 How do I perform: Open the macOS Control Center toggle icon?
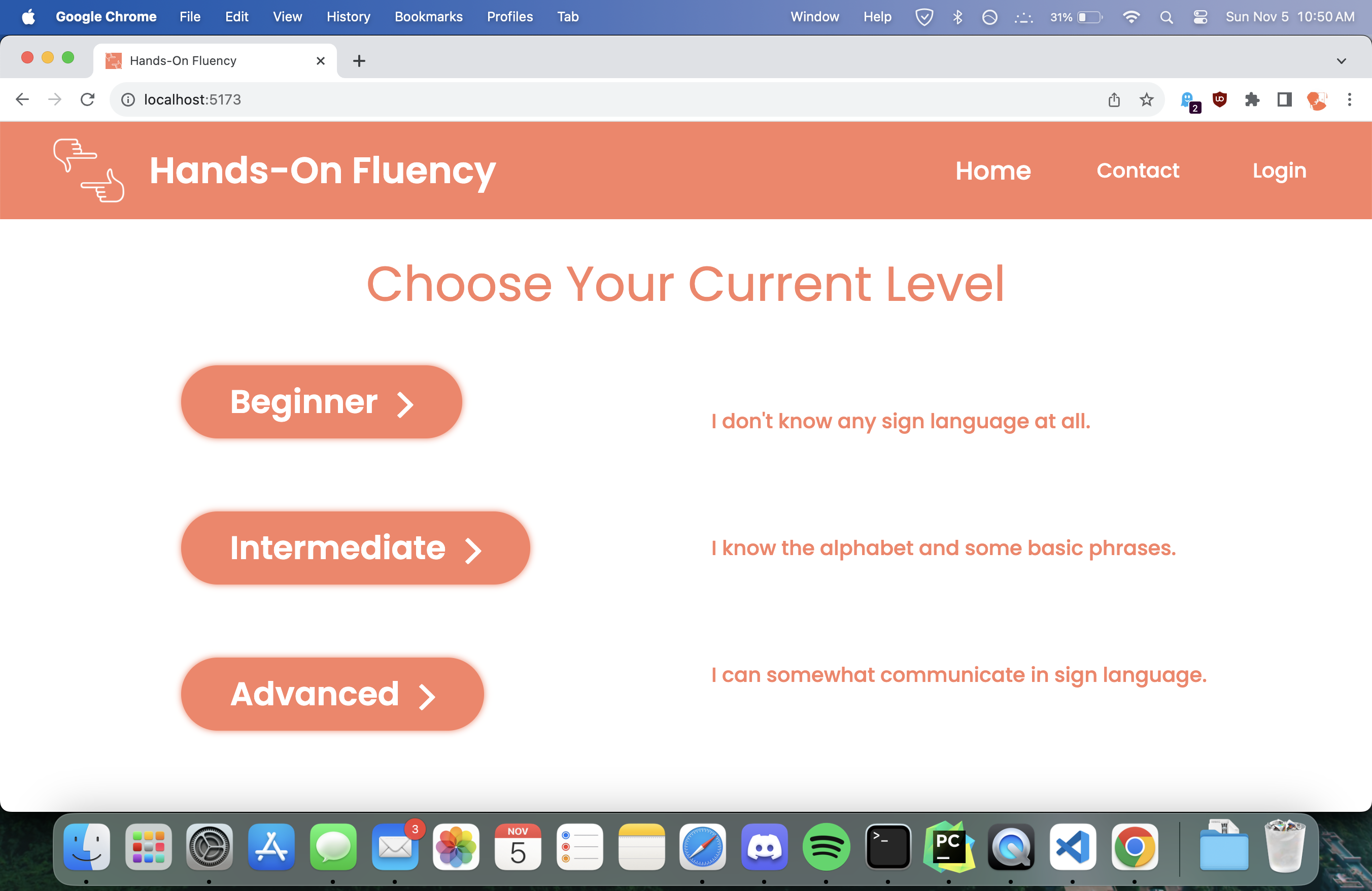point(1200,17)
